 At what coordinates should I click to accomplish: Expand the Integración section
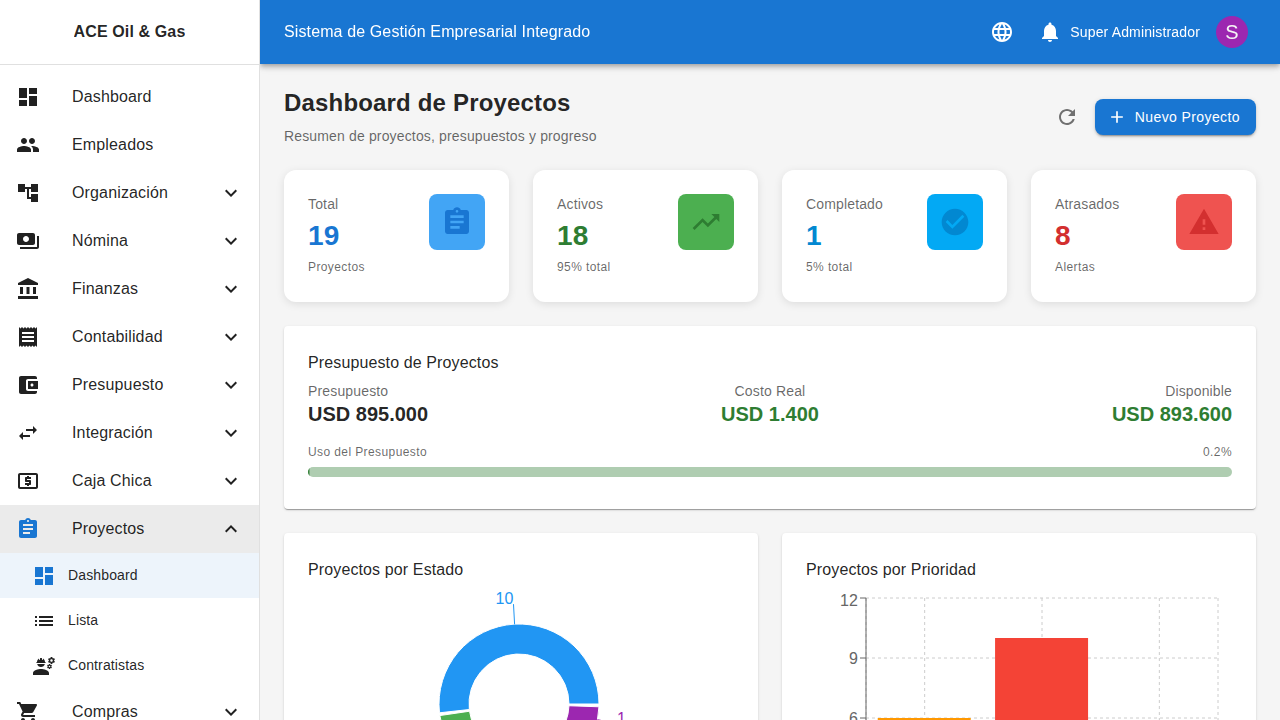click(x=128, y=432)
